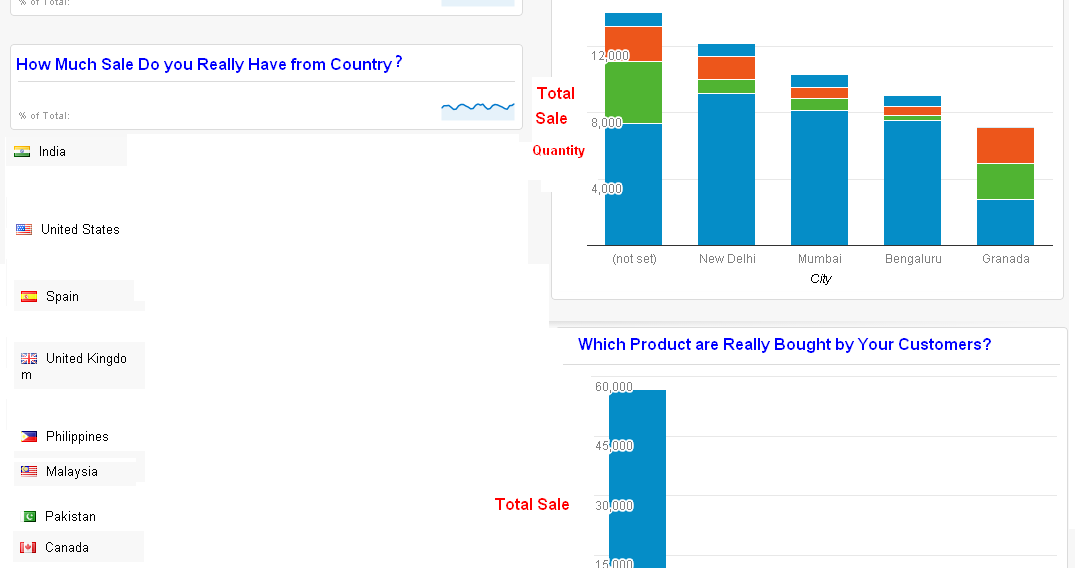
Task: Click the 30,000 y-axis value
Action: coord(614,505)
